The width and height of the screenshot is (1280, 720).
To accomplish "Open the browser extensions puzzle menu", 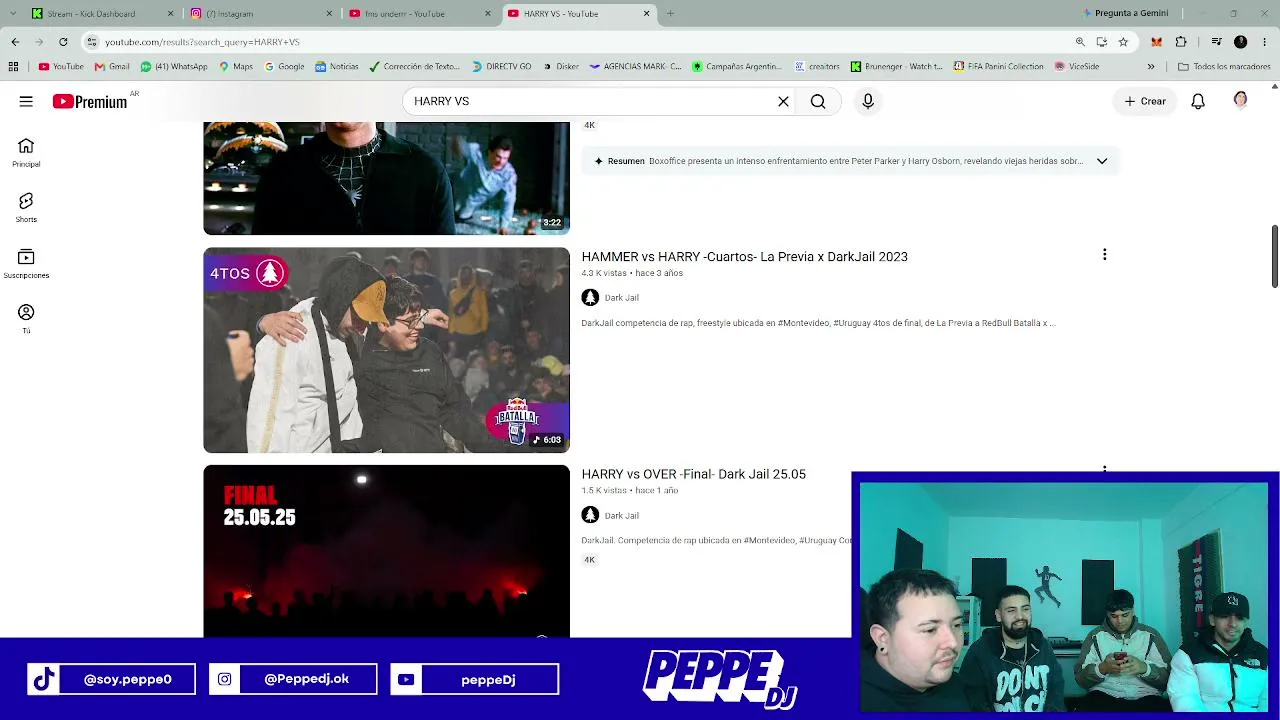I will [1181, 42].
